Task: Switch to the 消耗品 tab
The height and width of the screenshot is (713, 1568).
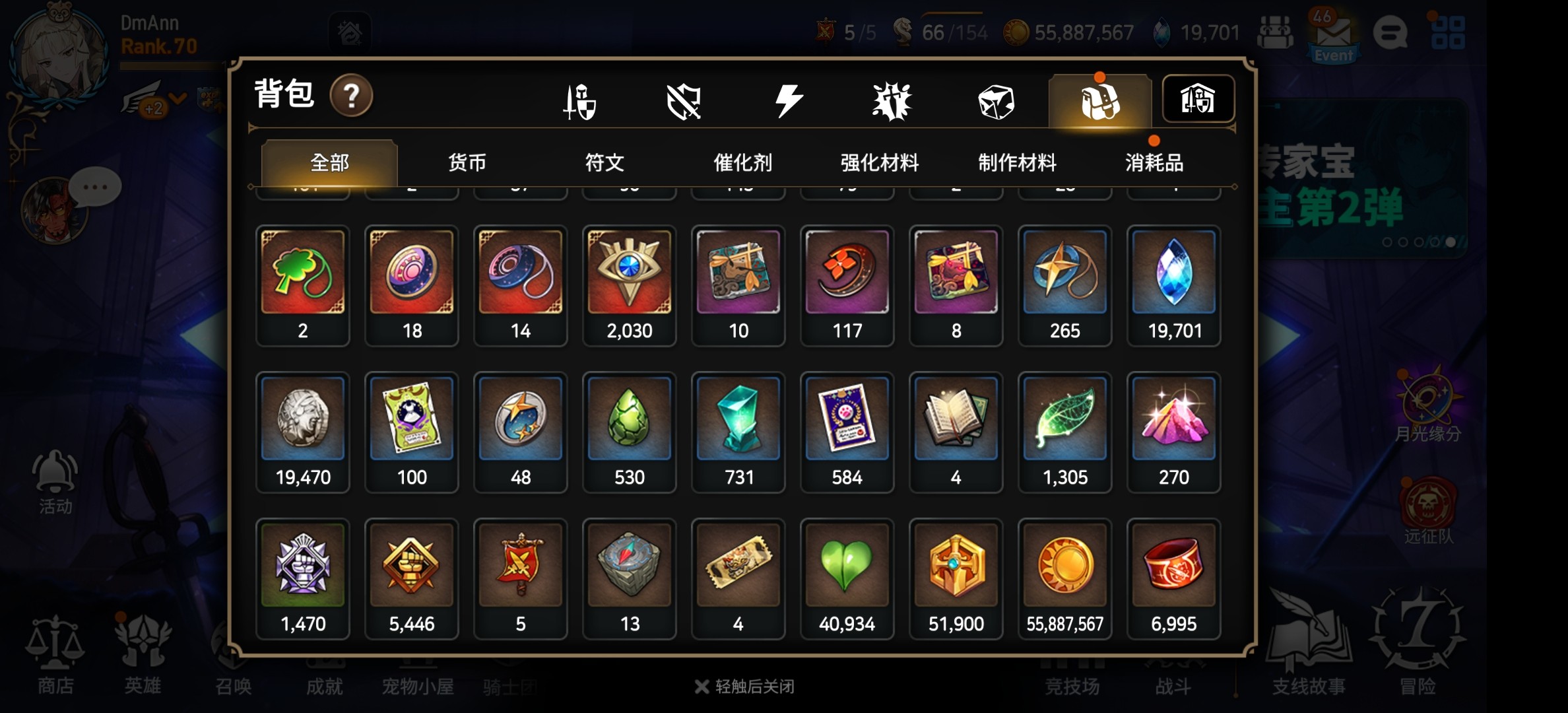Action: [x=1154, y=162]
